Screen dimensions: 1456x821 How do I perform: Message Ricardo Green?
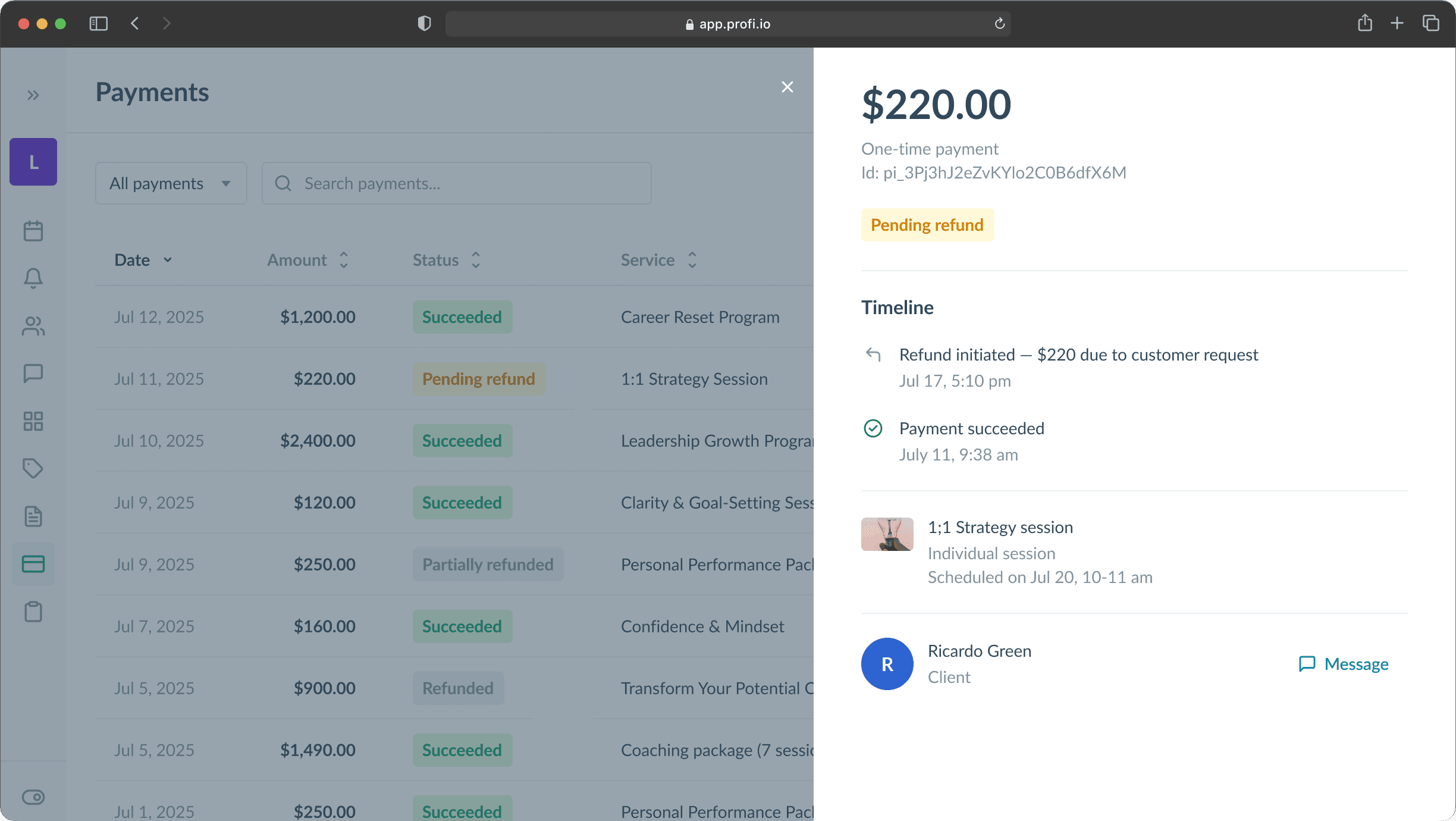coord(1344,664)
